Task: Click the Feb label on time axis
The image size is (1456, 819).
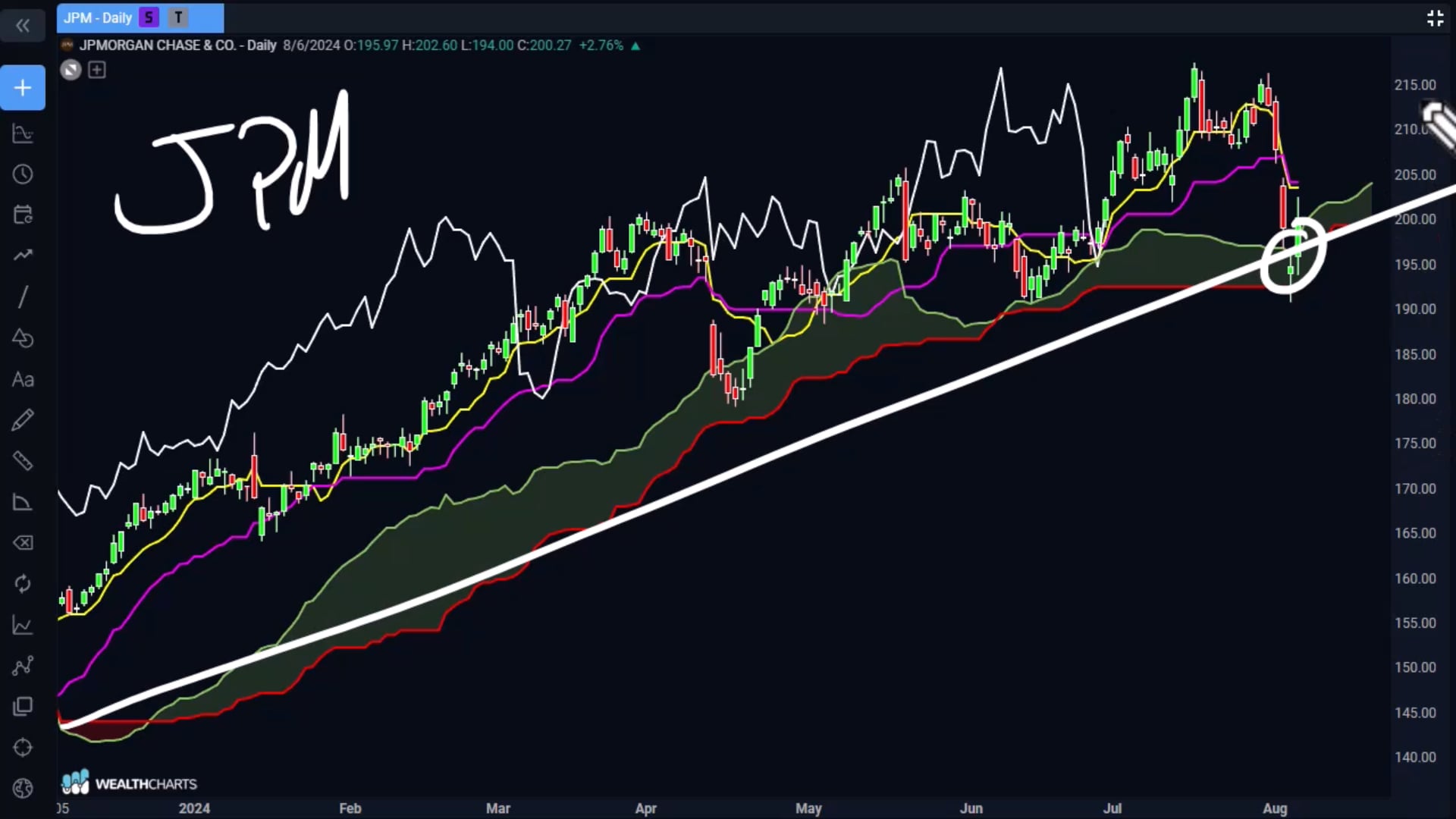Action: (350, 808)
